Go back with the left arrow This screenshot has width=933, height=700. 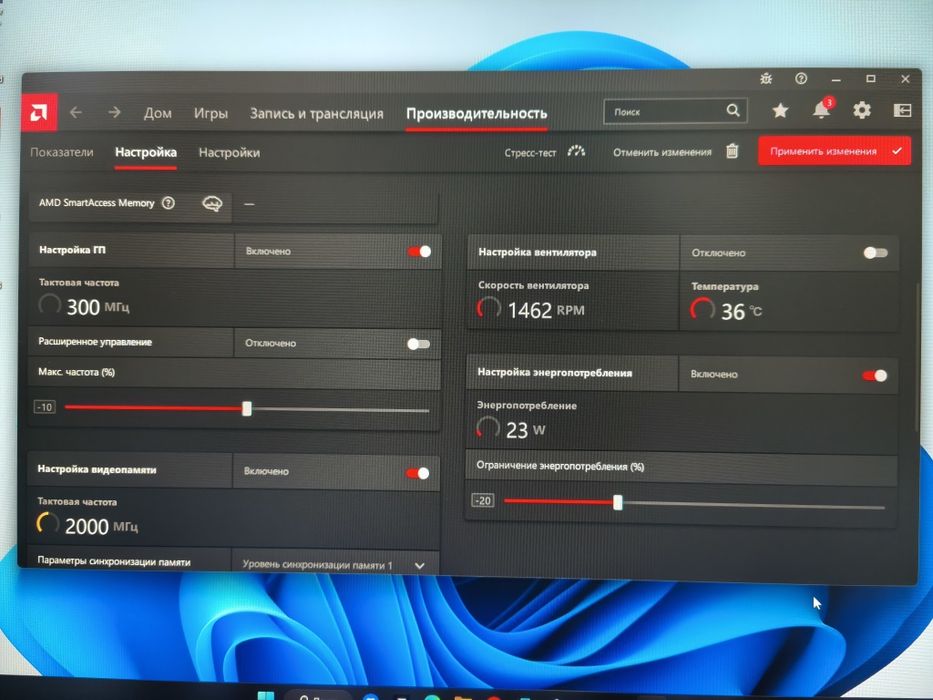coord(76,112)
